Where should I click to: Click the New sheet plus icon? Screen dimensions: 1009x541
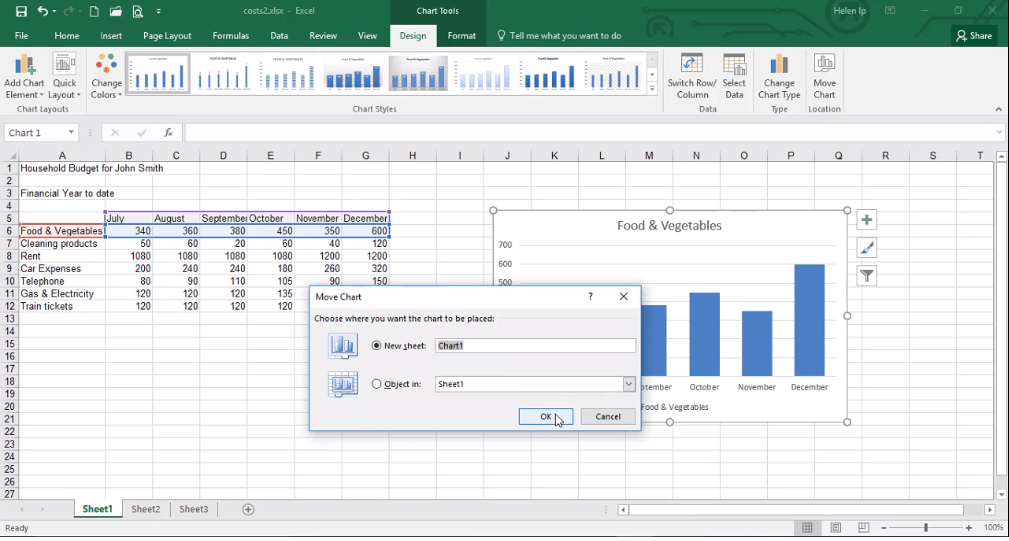(x=248, y=509)
